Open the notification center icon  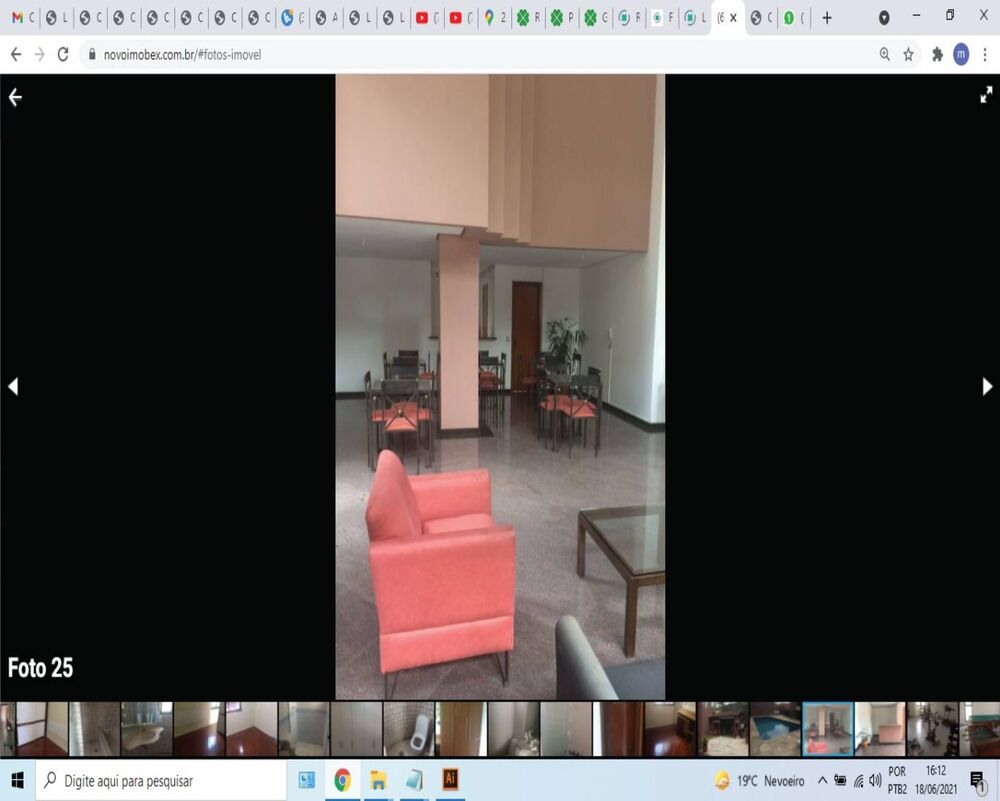pos(977,781)
